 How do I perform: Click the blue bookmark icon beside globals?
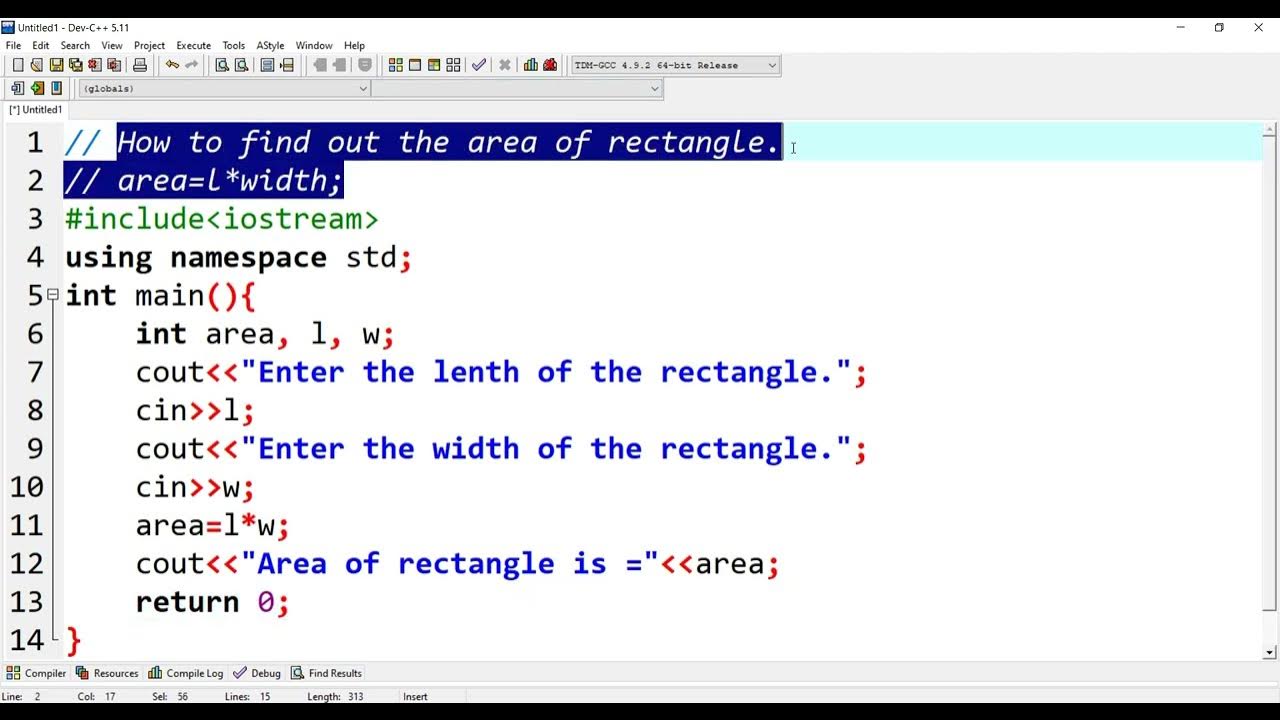coord(57,88)
